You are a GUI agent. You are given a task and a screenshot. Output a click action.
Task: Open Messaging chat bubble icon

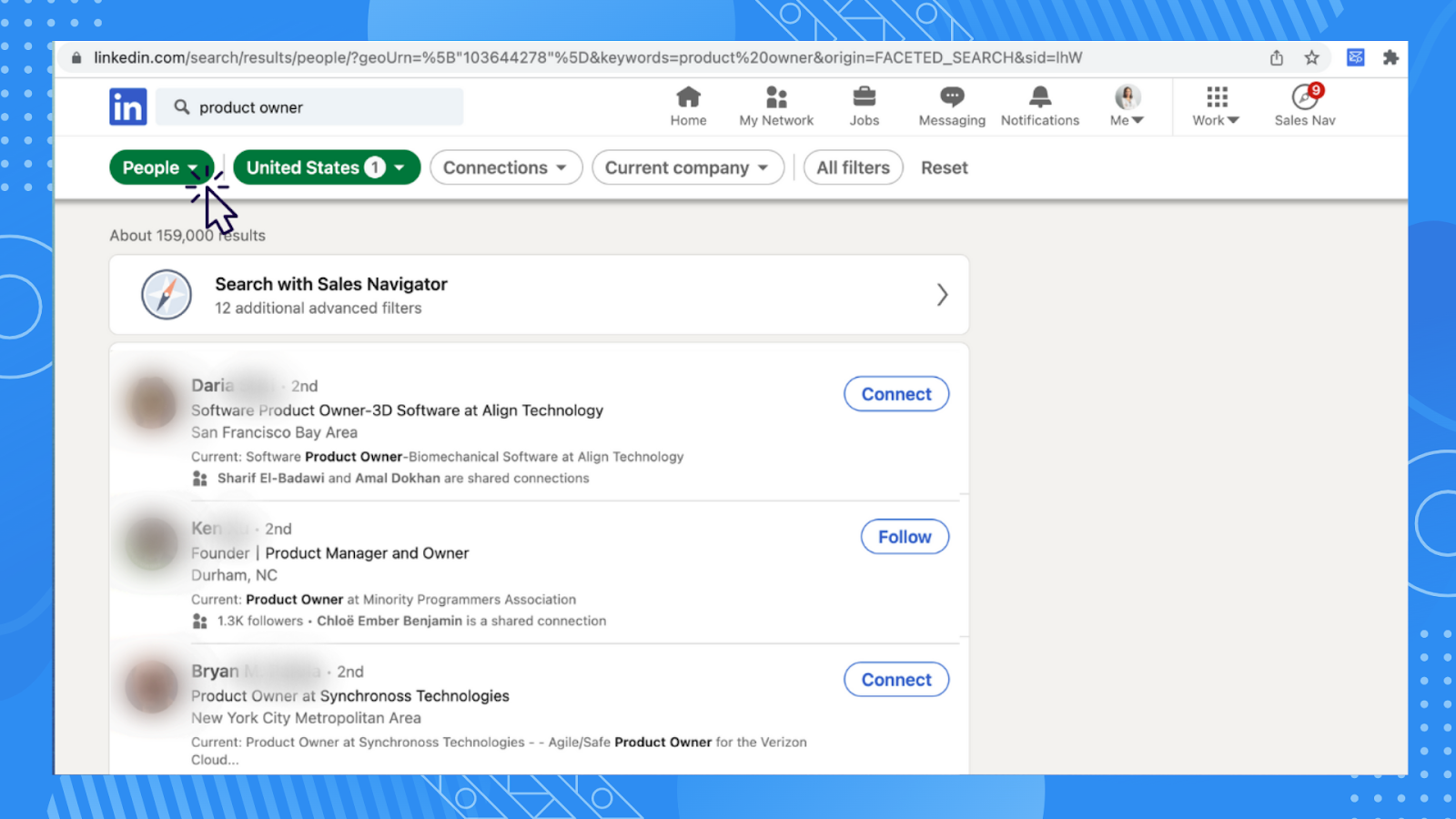pyautogui.click(x=952, y=96)
